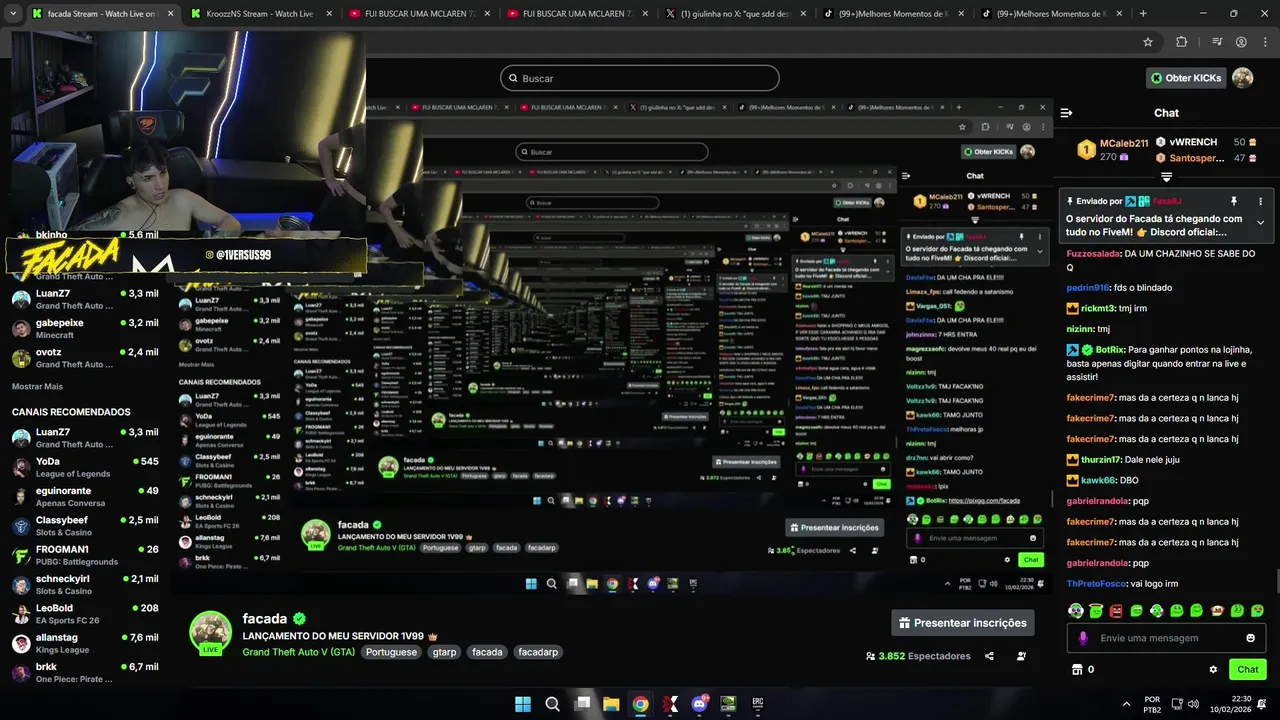1280x720 pixels.
Task: Open the outermost 'Grand Theft Auto V (GTA)' category link
Action: (299, 652)
